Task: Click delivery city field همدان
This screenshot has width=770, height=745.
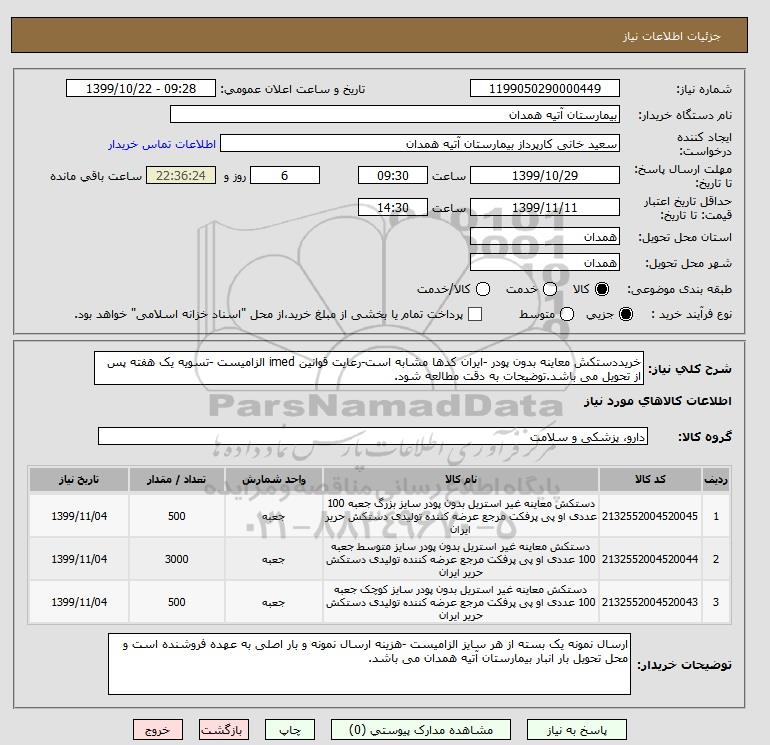Action: click(x=545, y=263)
